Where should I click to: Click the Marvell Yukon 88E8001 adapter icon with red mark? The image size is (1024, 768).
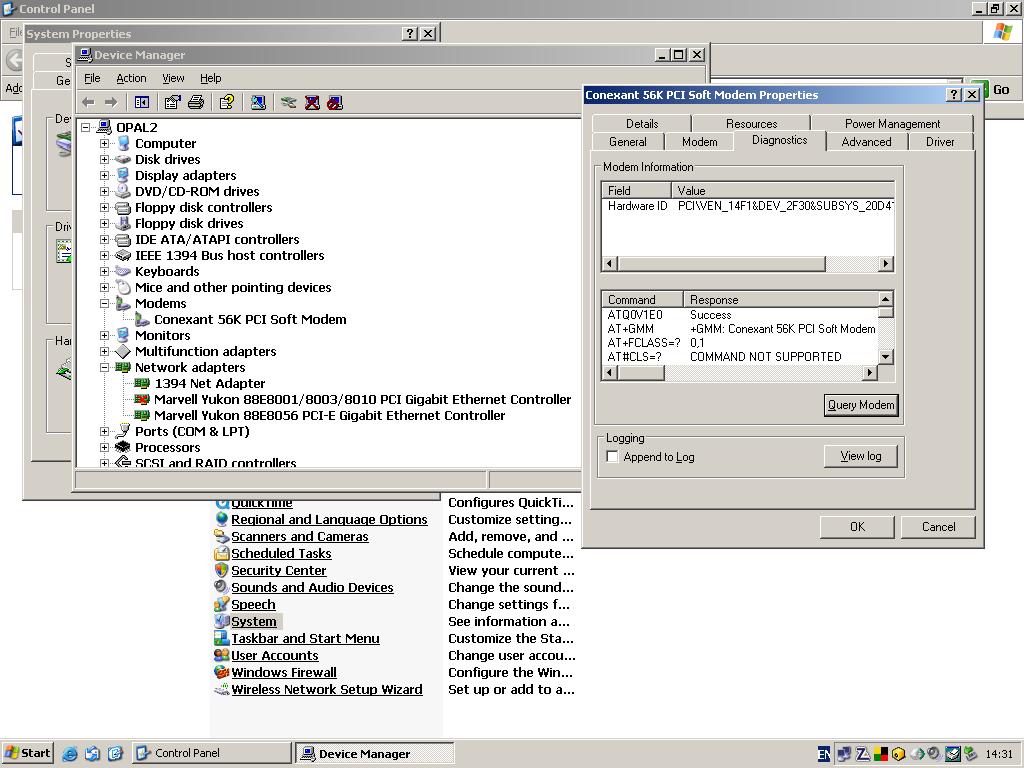(x=142, y=400)
